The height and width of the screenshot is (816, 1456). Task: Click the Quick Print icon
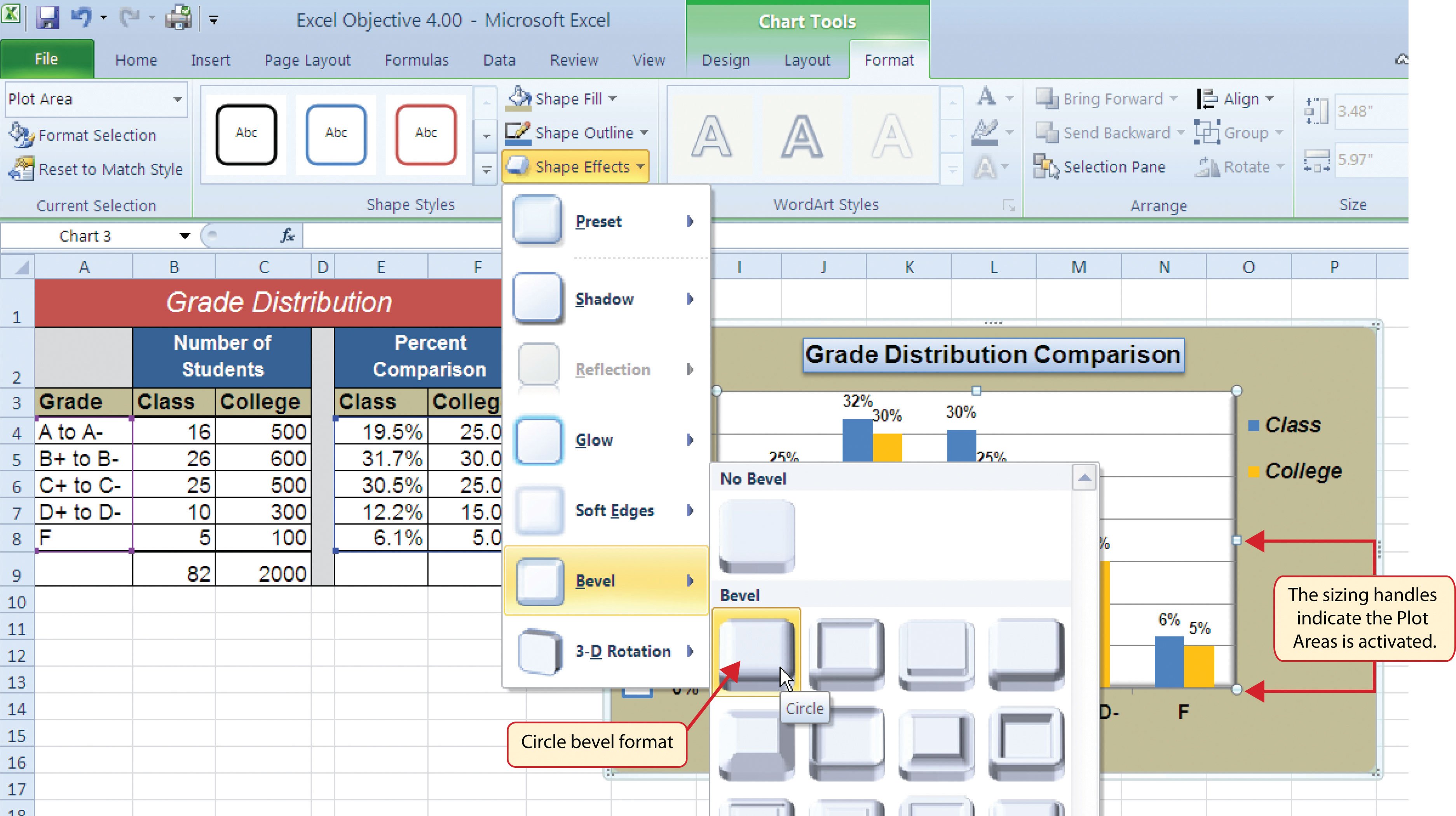[179, 18]
